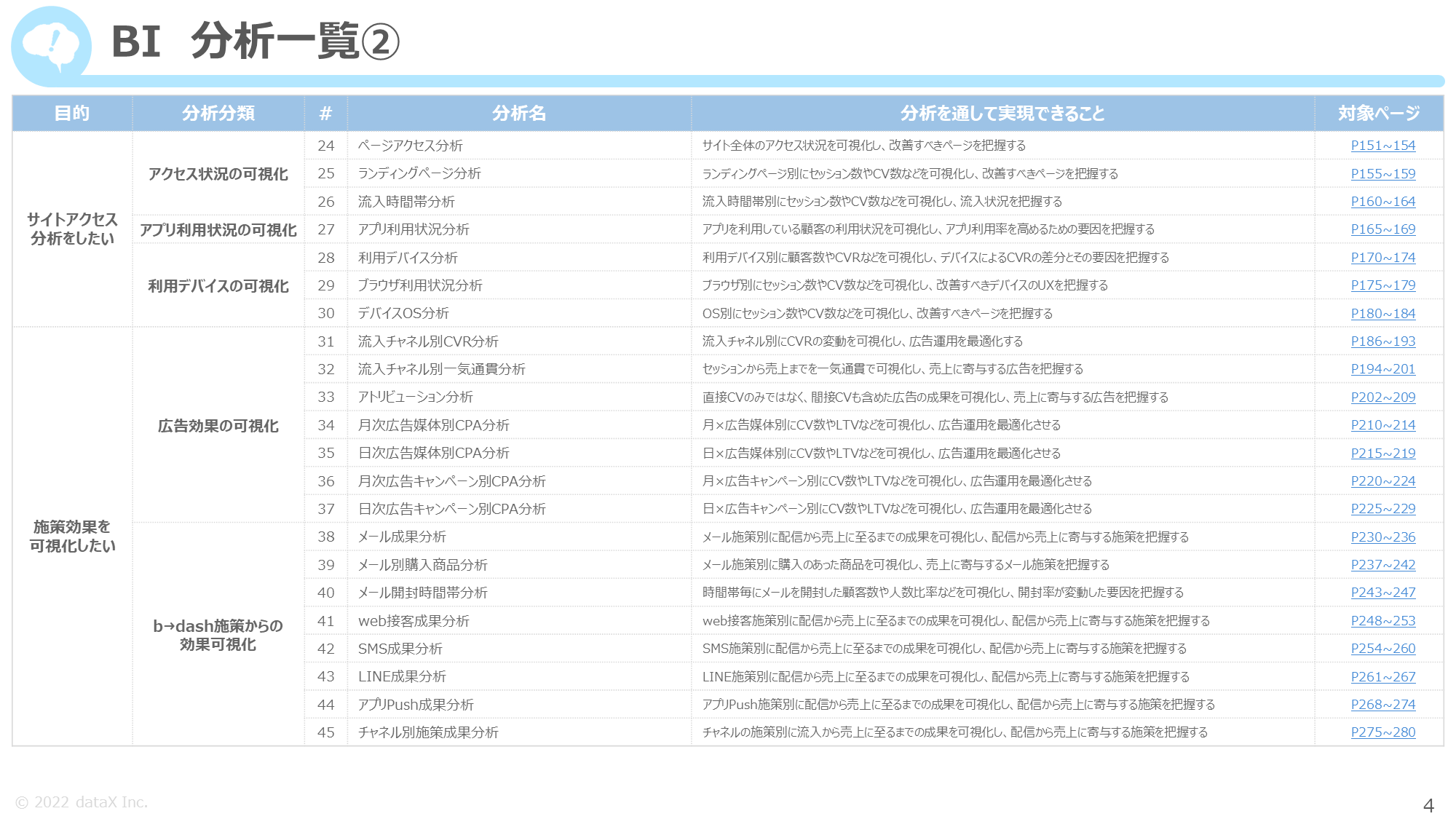
Task: Select analysis name チャネル別施策成果分析
Action: pyautogui.click(x=428, y=732)
